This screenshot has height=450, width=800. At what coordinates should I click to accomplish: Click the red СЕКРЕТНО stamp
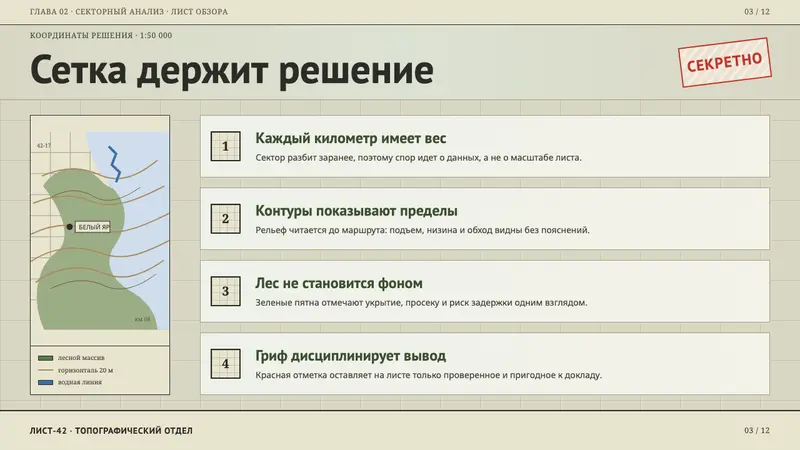pos(724,62)
